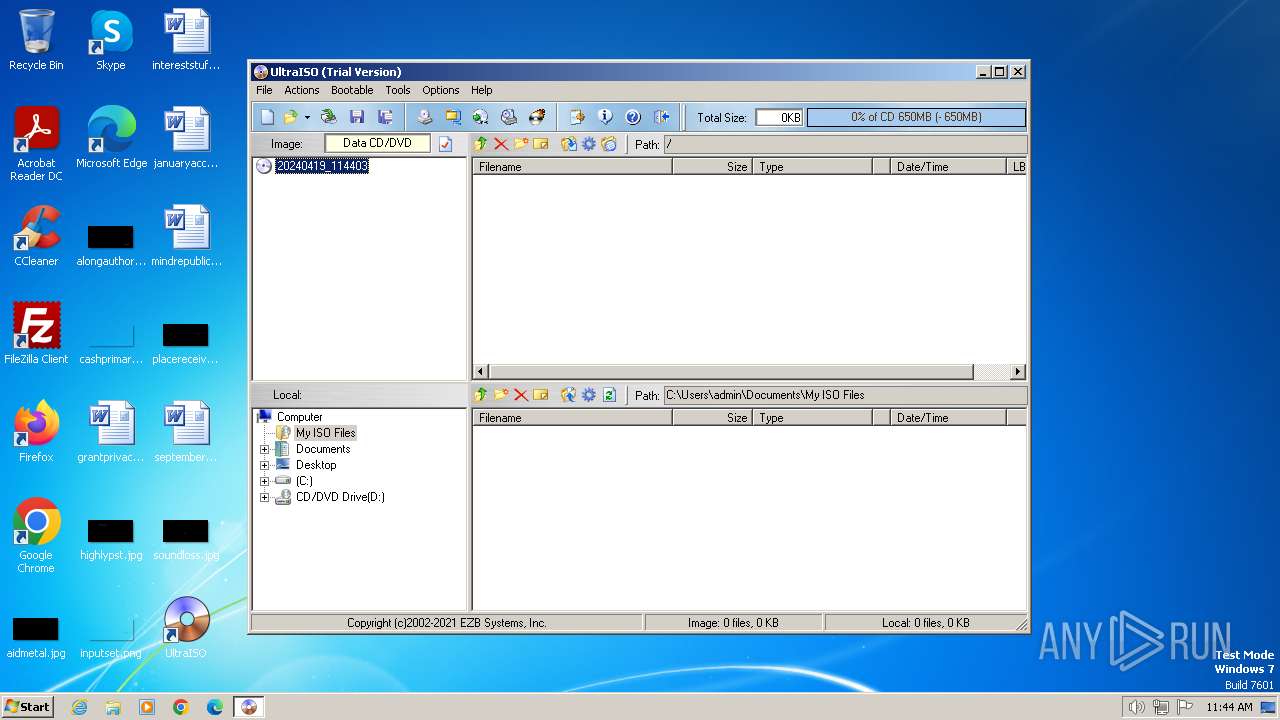Sort image list by Size column
This screenshot has height=720, width=1280.
pyautogui.click(x=712, y=167)
